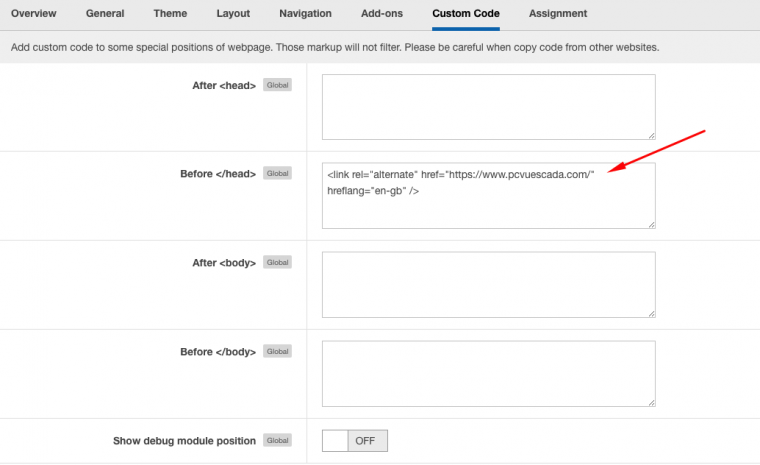Click the Global badge beside Show debug module

[x=277, y=441]
